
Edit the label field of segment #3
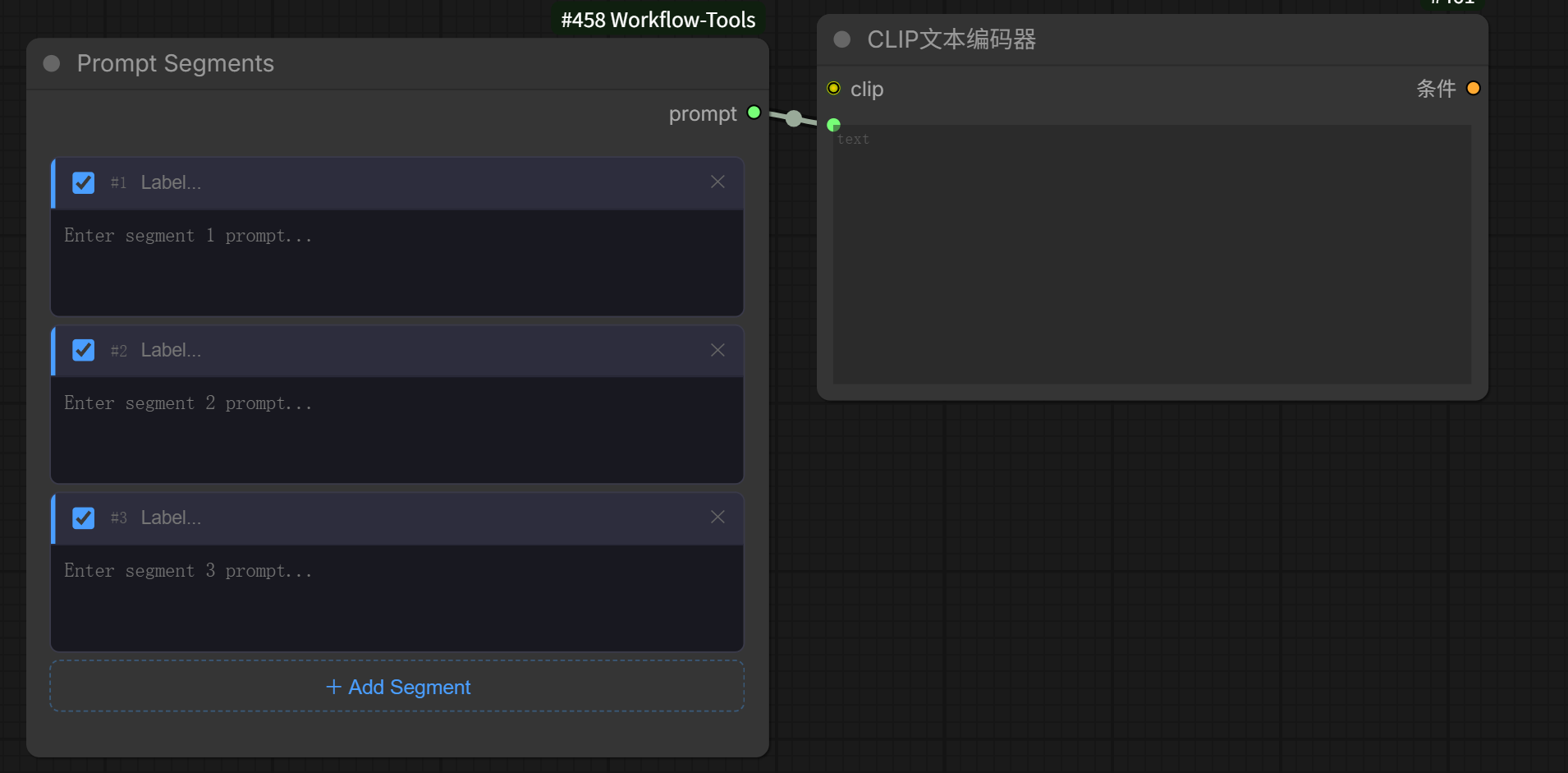coord(419,518)
